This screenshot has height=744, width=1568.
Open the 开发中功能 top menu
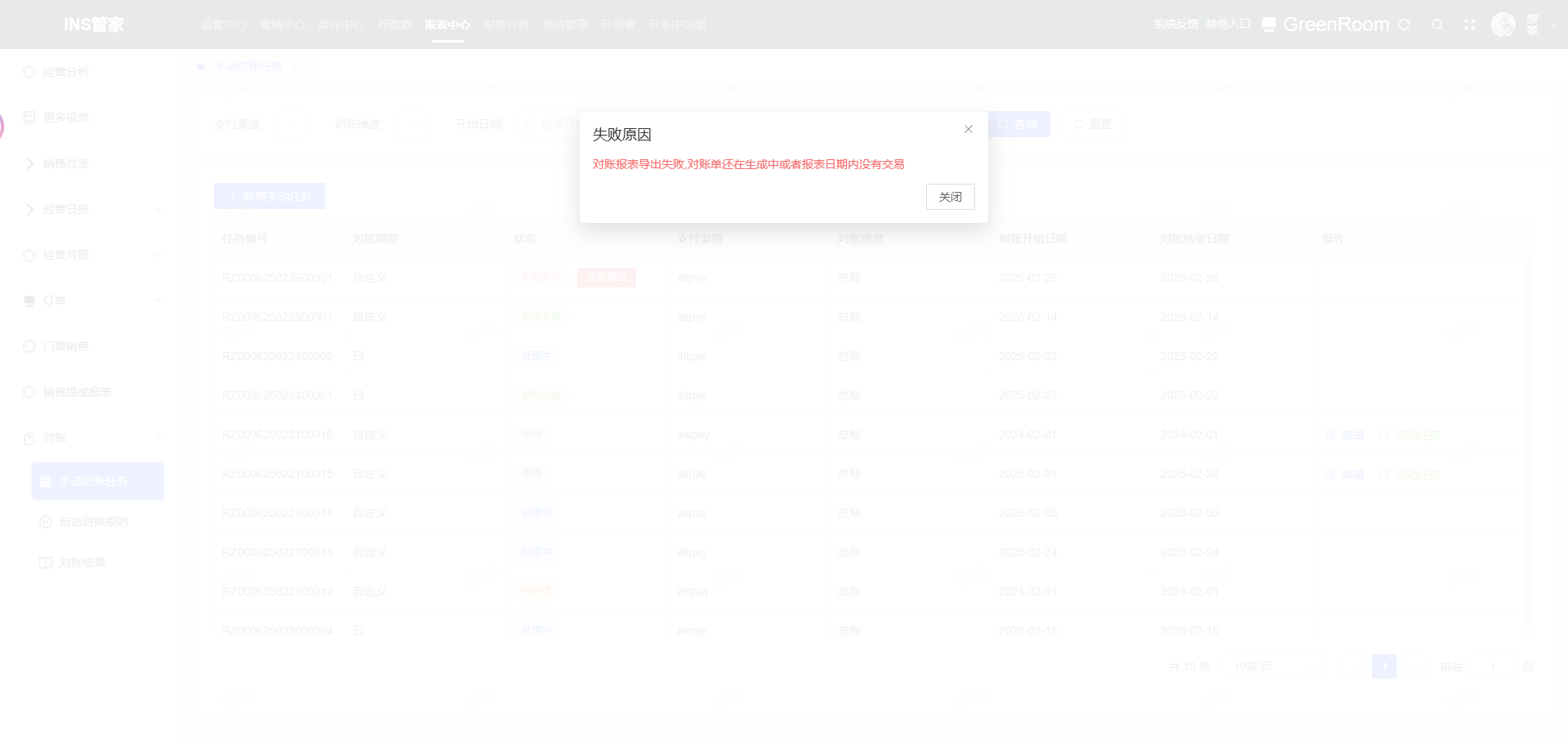[677, 25]
